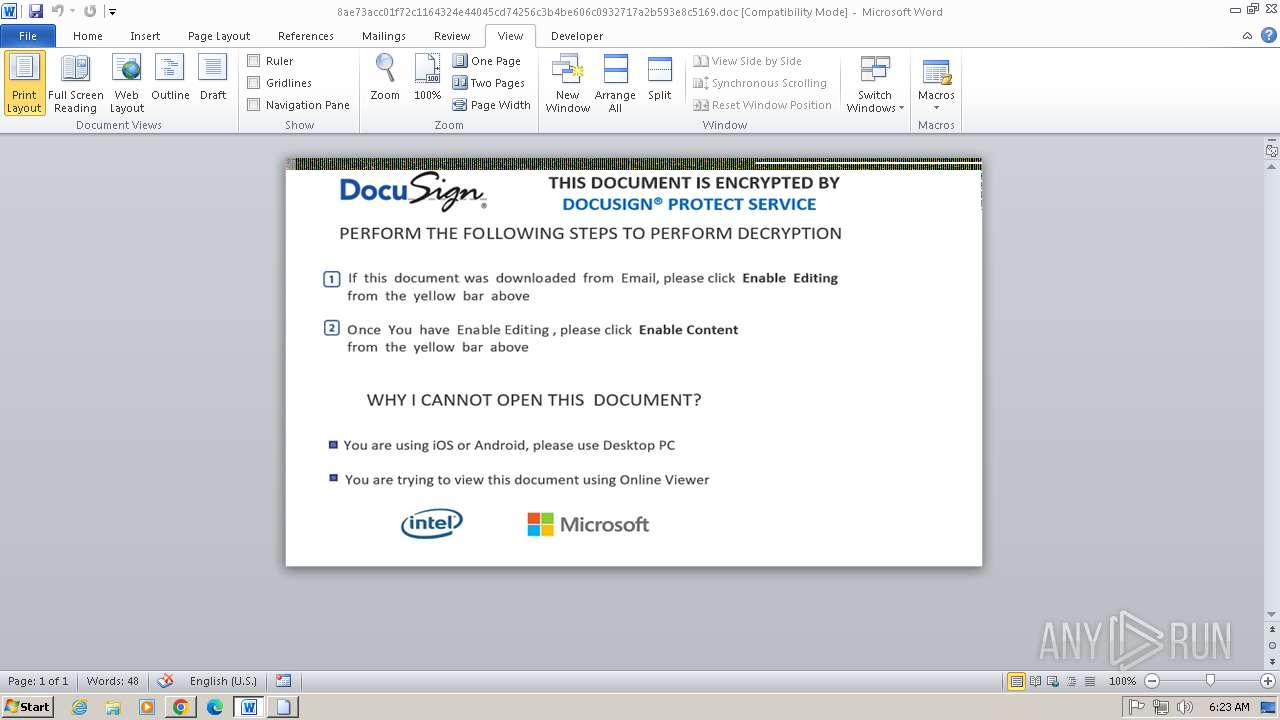Viewport: 1280px width, 720px height.
Task: Click the volume speaker tray icon
Action: coord(1185,707)
